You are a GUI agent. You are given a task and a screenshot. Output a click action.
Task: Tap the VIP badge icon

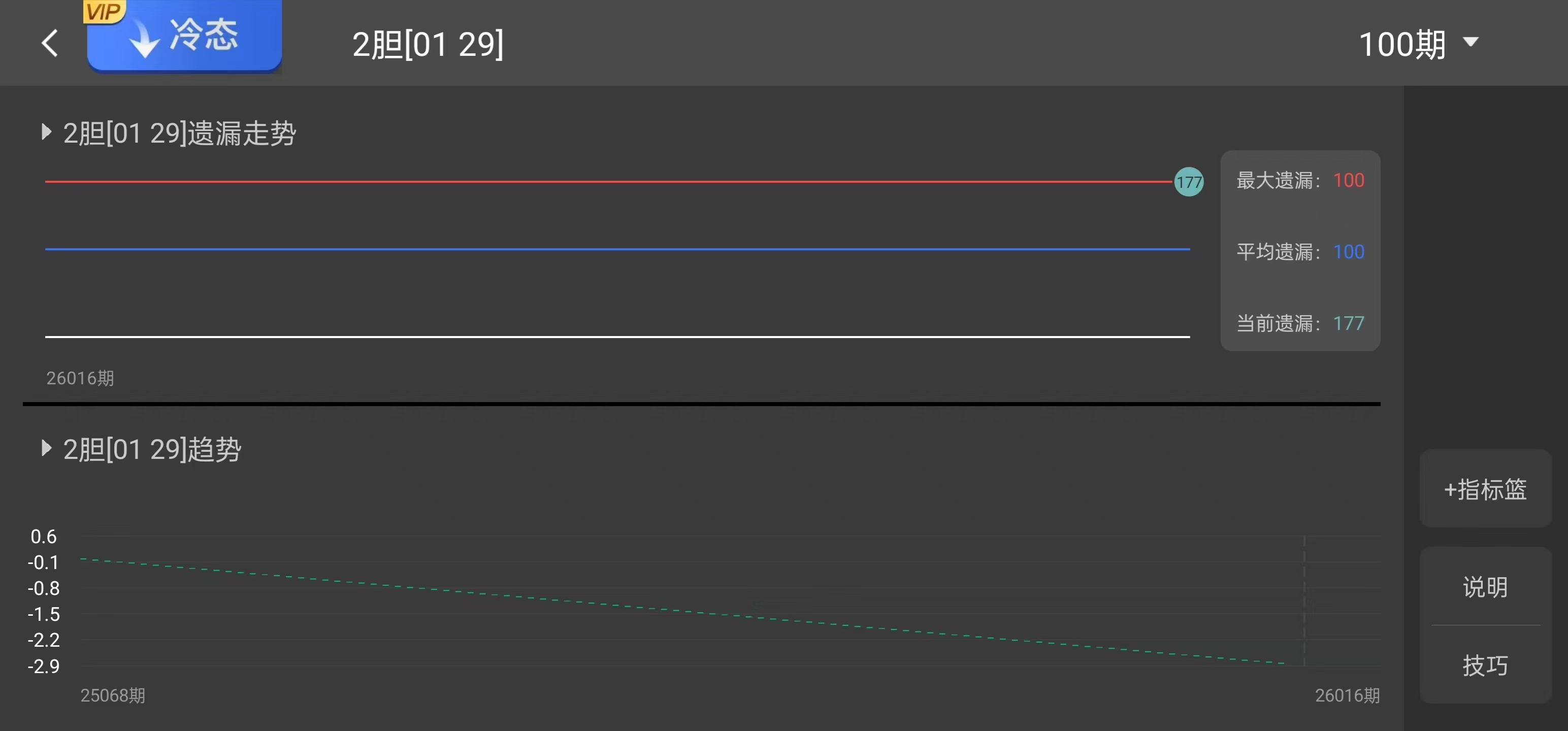104,11
